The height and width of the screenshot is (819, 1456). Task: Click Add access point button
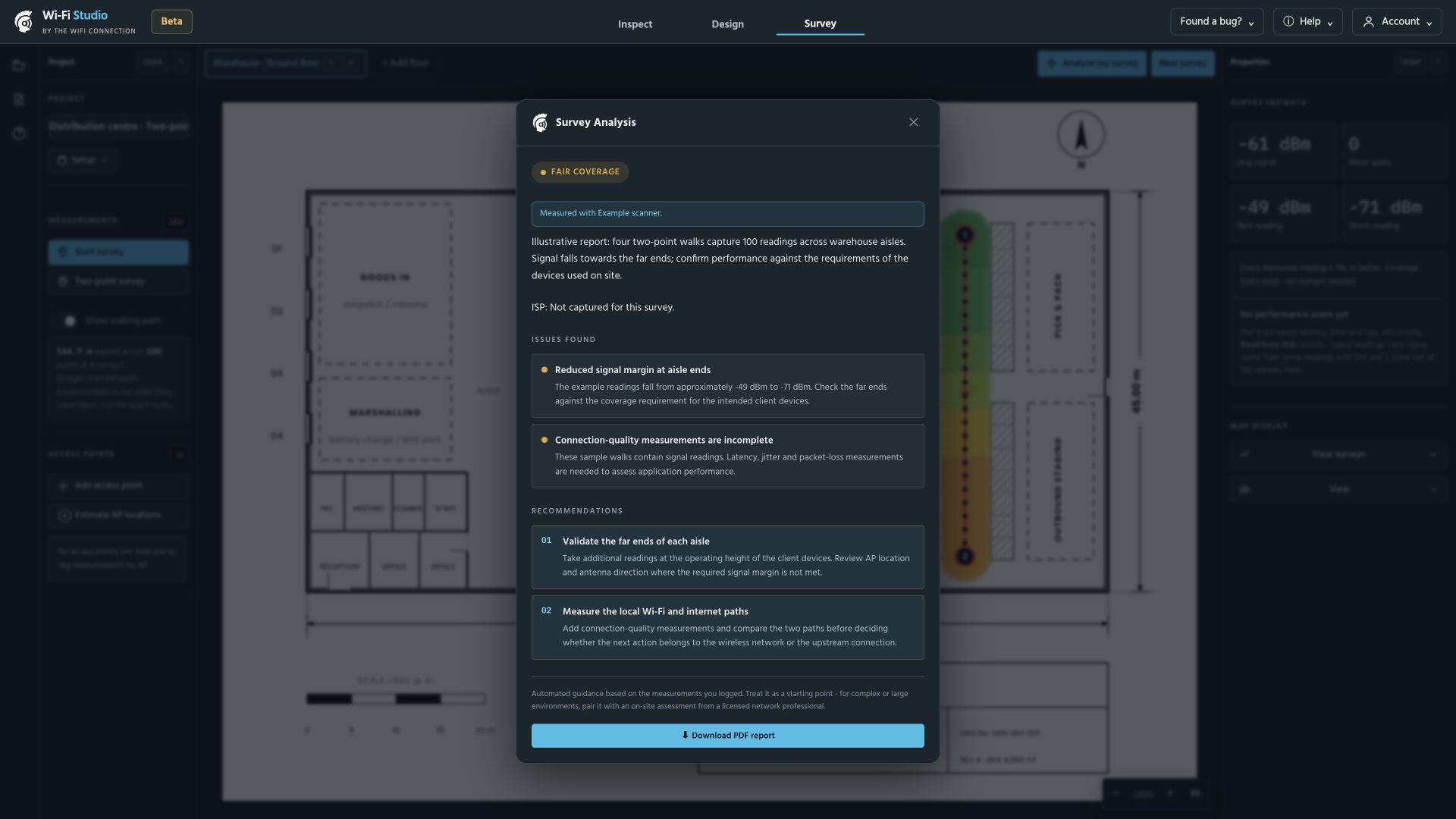click(x=118, y=485)
